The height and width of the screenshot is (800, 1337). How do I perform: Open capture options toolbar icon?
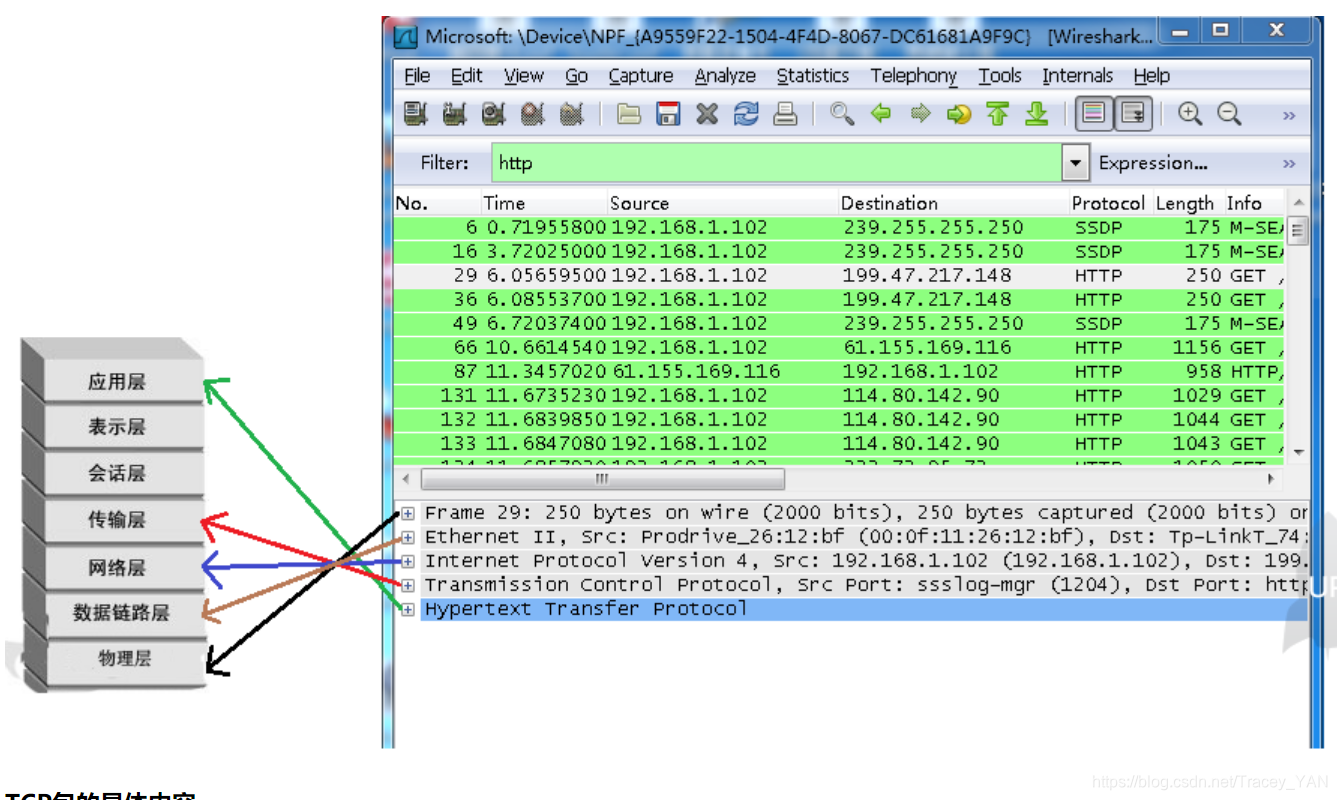[454, 114]
